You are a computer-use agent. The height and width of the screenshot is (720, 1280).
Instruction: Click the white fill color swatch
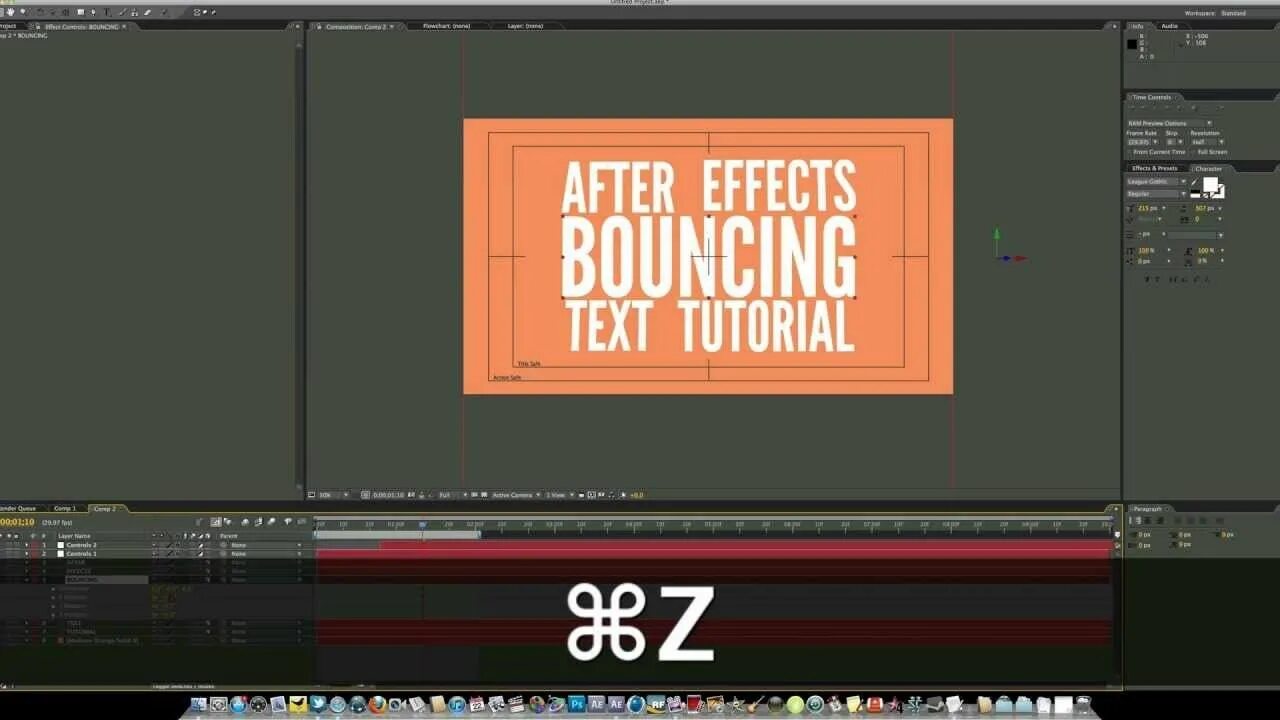click(1211, 185)
